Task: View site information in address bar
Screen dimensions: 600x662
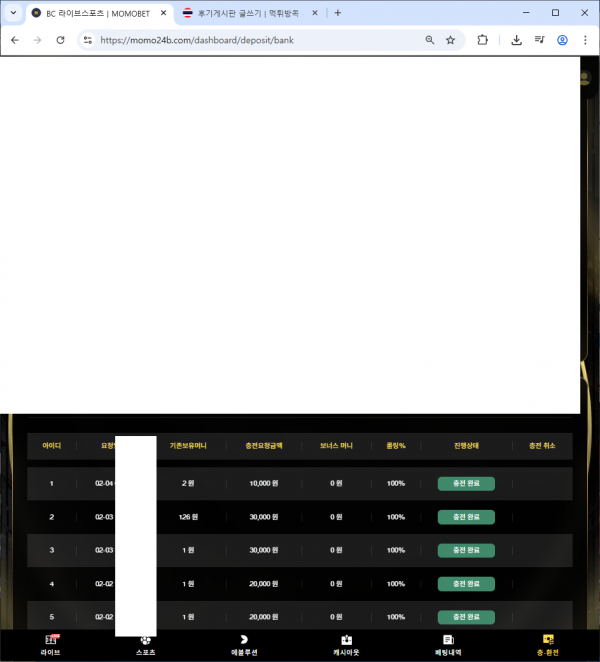Action: (87, 40)
